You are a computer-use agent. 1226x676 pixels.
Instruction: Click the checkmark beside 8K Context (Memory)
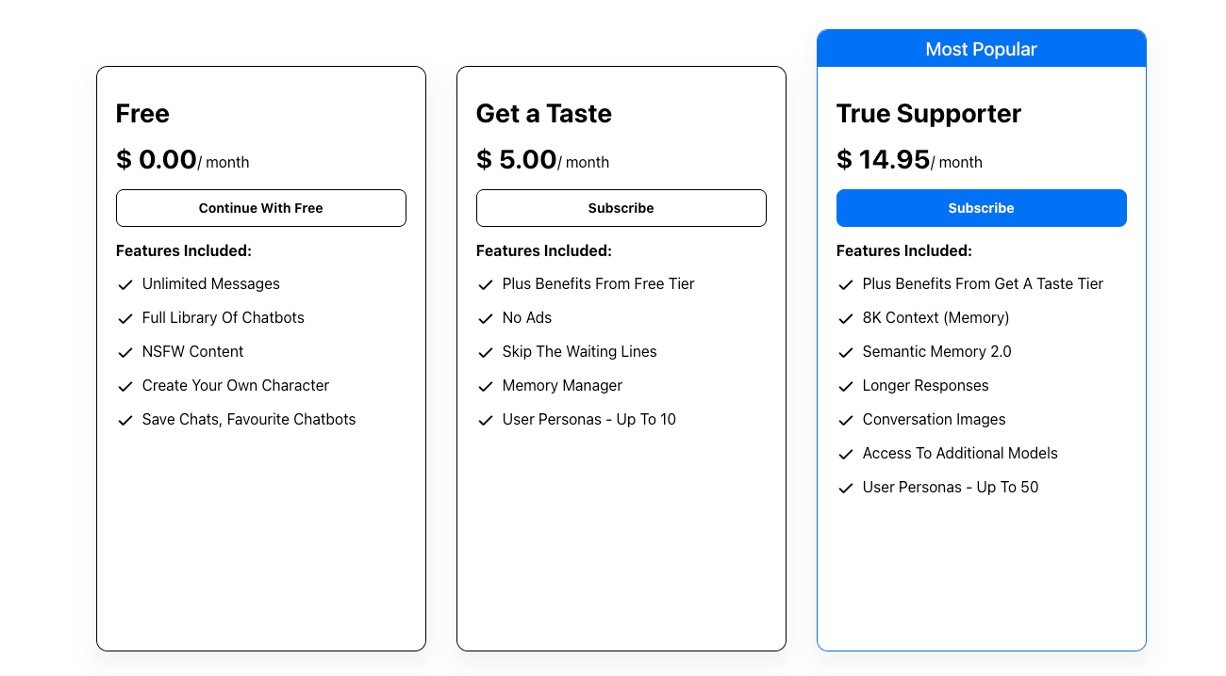(x=845, y=319)
